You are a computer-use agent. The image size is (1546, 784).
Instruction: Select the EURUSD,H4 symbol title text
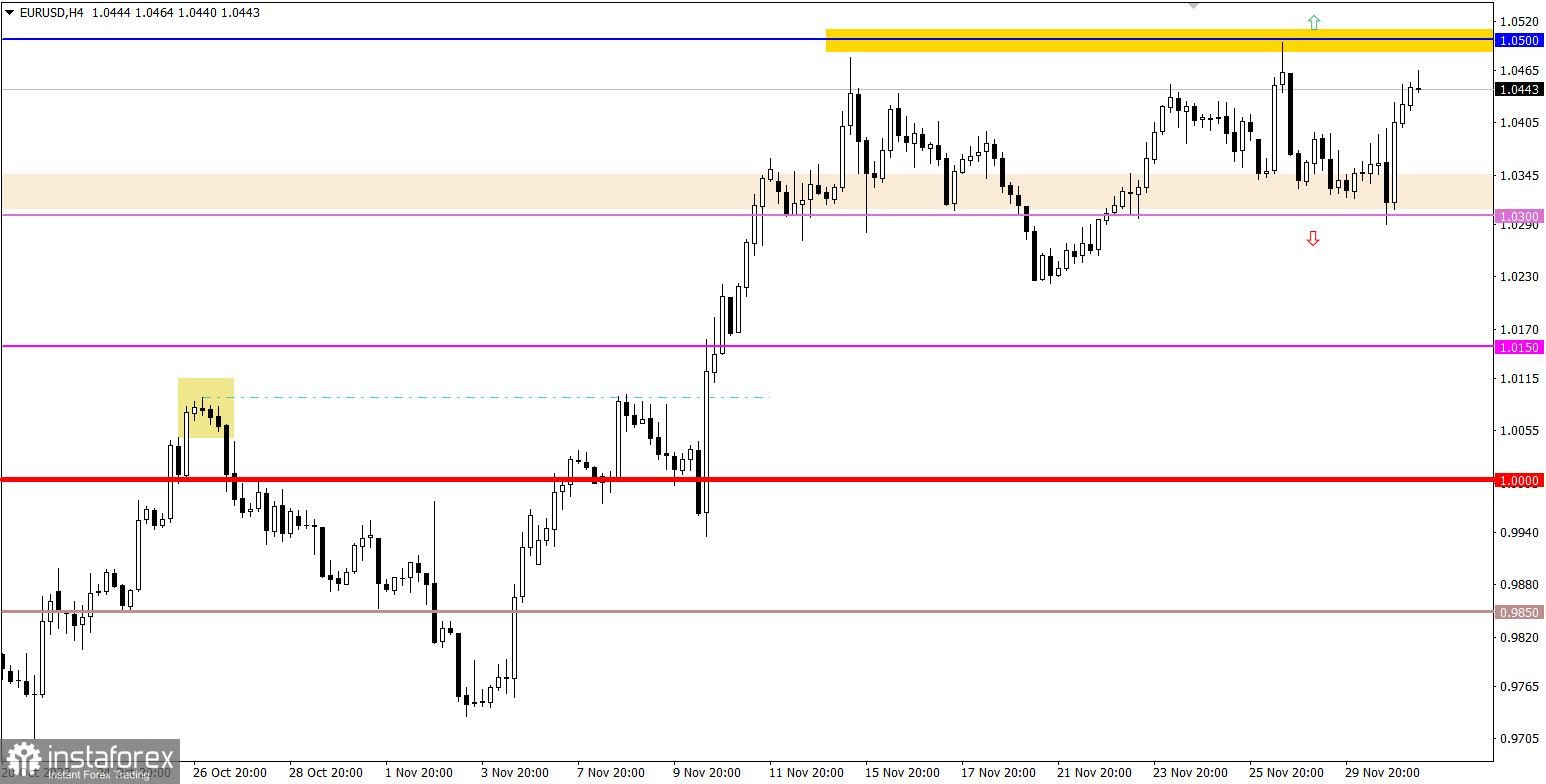(51, 13)
